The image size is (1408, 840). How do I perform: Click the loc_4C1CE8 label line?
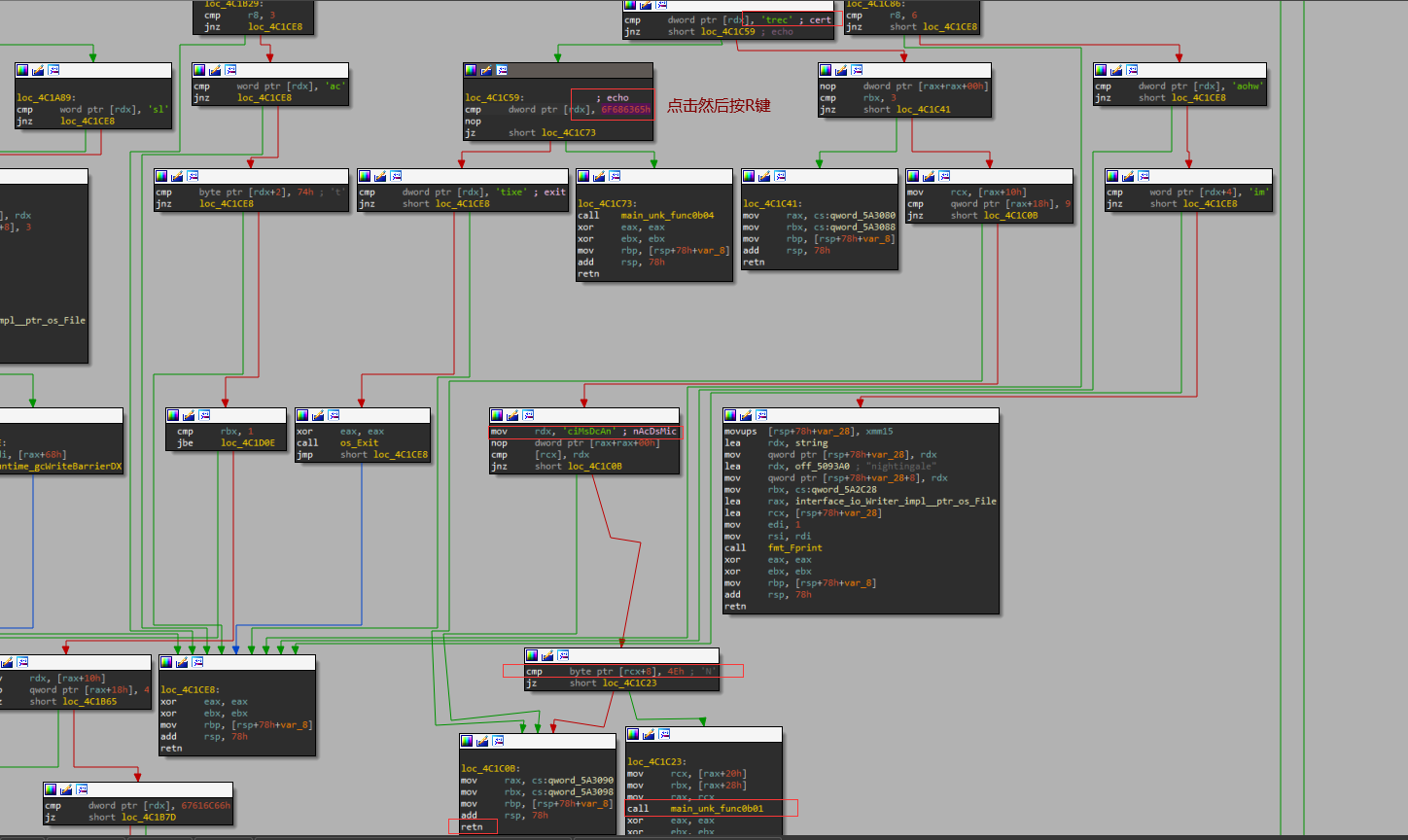tap(191, 690)
